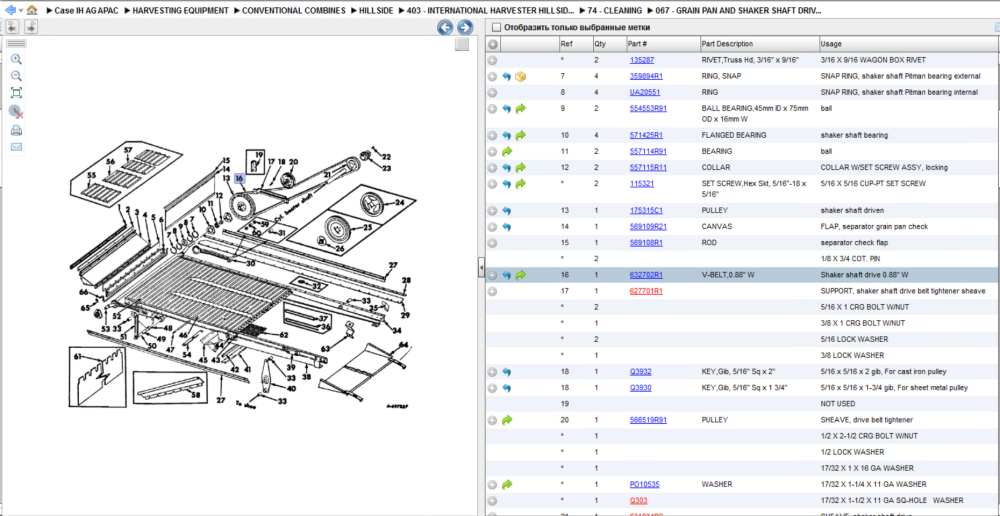This screenshot has width=1000, height=516.
Task: Click the collapse-left panel toolbar icon
Action: pos(12,27)
